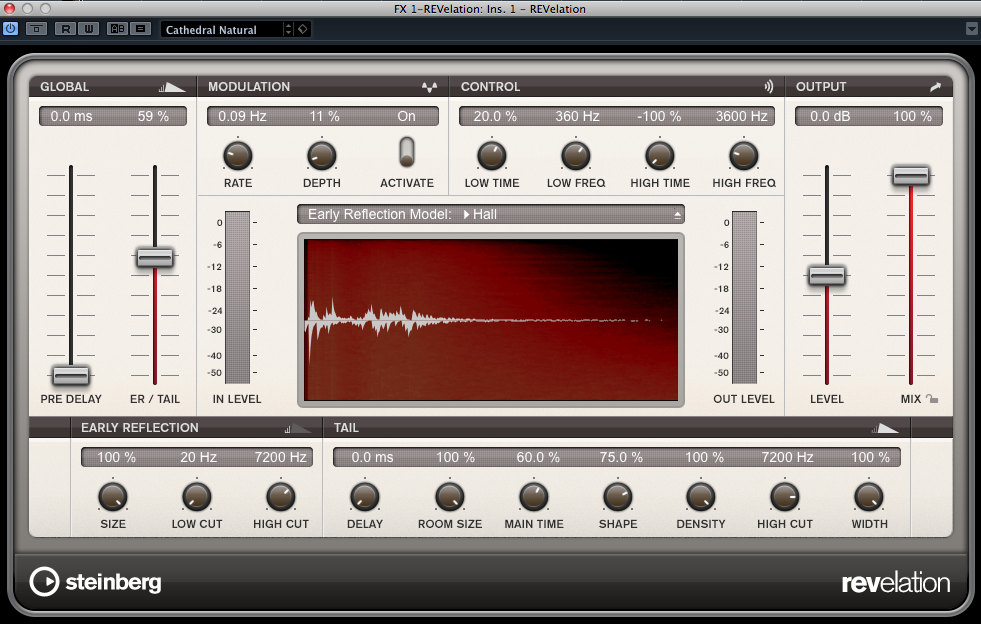Click the Modulation Rate knob
This screenshot has height=624, width=981.
(x=238, y=156)
